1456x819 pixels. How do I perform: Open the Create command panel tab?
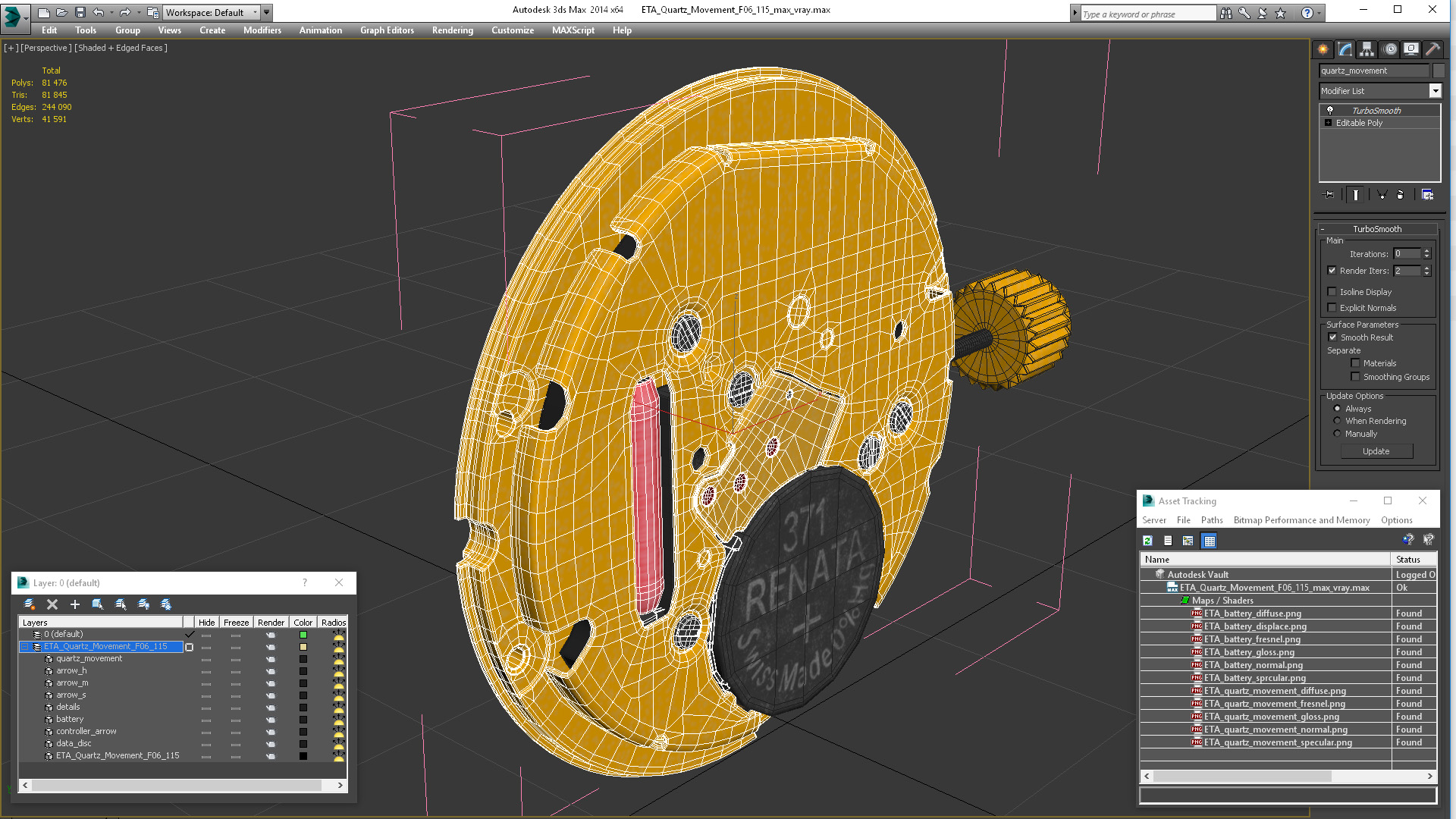(x=1323, y=49)
